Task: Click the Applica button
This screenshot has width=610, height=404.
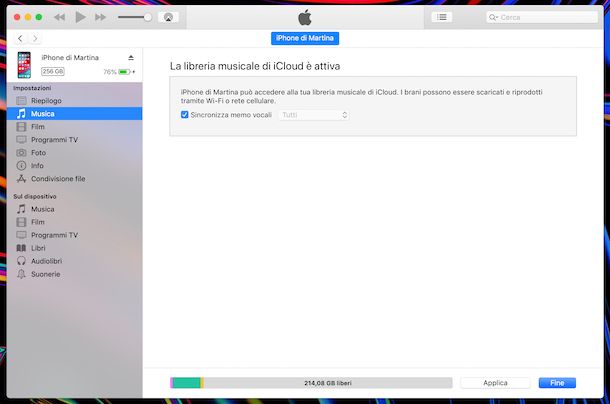Action: point(495,383)
